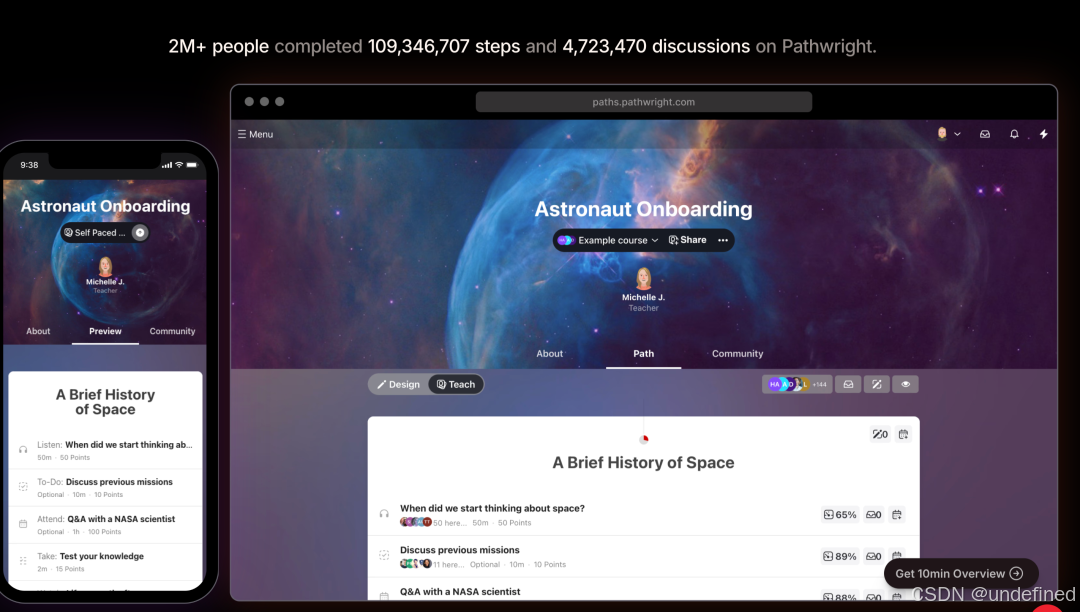Click to-do check icon on phone
Viewport: 1080px width, 612px height.
pos(23,487)
